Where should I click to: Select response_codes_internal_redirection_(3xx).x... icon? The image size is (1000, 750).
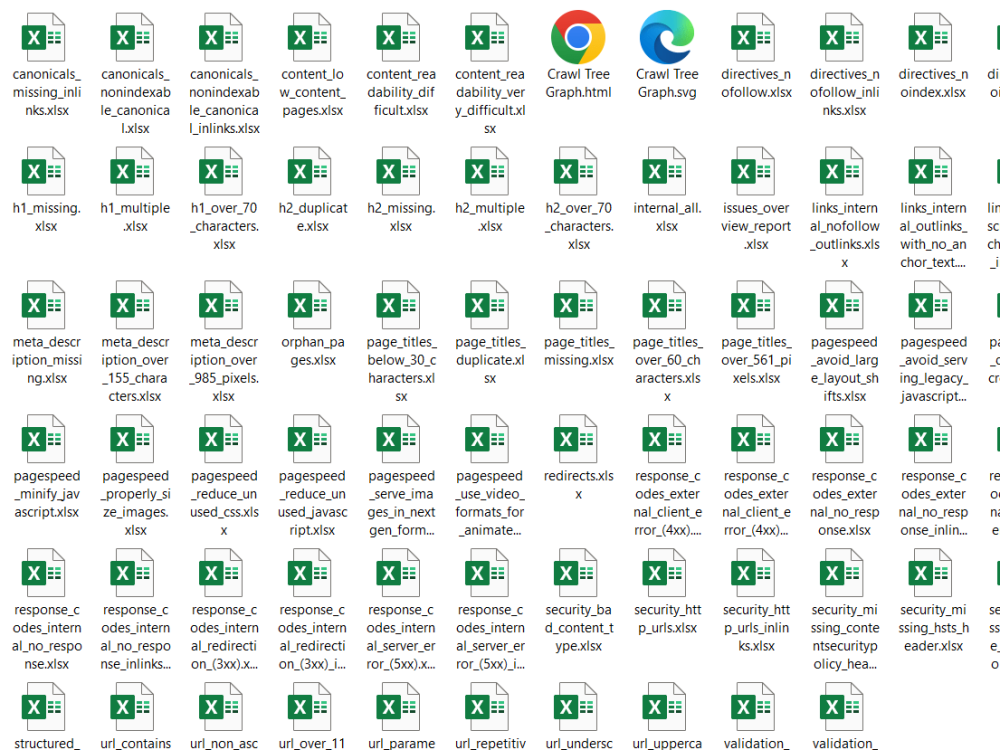[221, 573]
